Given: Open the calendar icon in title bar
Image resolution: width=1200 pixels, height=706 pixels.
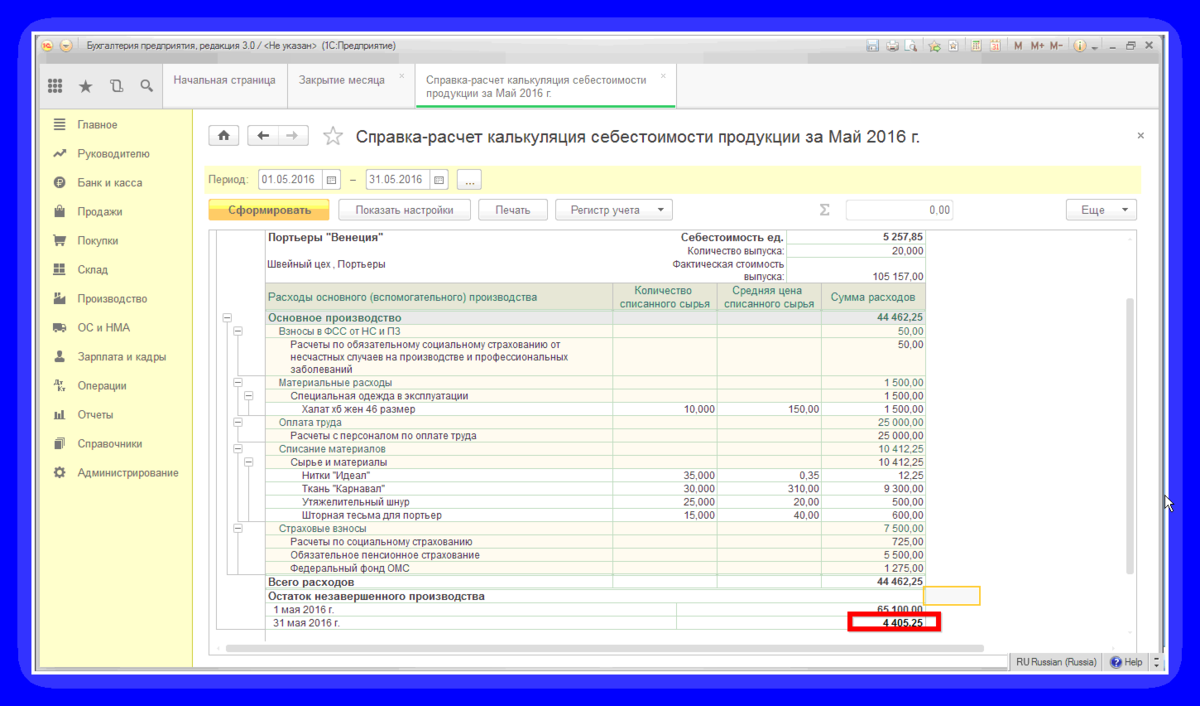Looking at the screenshot, I should click(995, 46).
